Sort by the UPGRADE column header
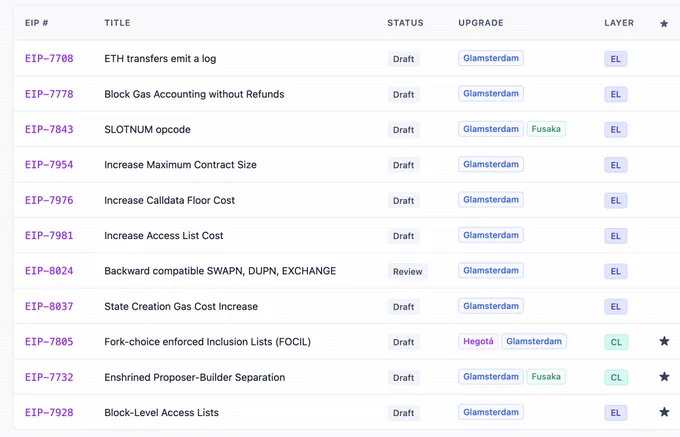This screenshot has width=680, height=437. 481,23
